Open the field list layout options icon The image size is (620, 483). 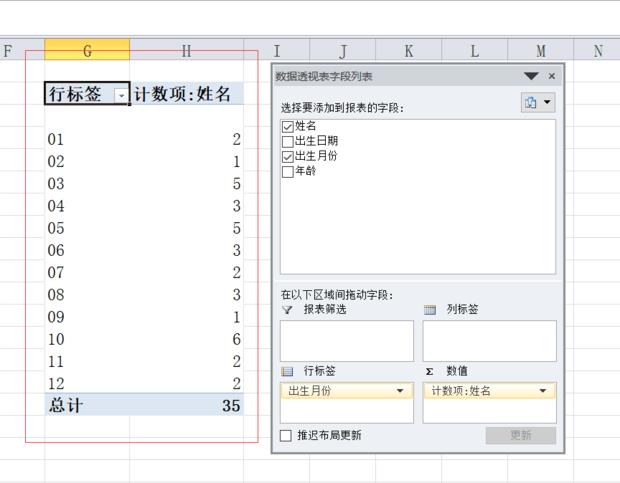pos(537,103)
